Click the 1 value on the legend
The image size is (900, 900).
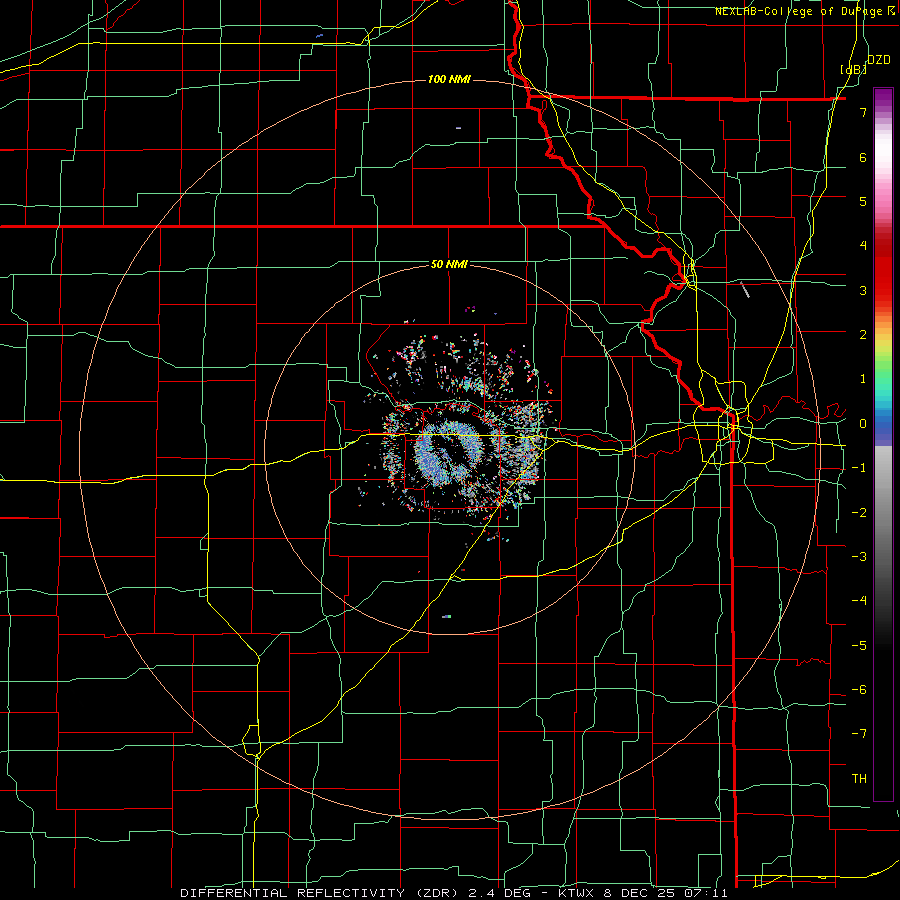click(x=863, y=379)
